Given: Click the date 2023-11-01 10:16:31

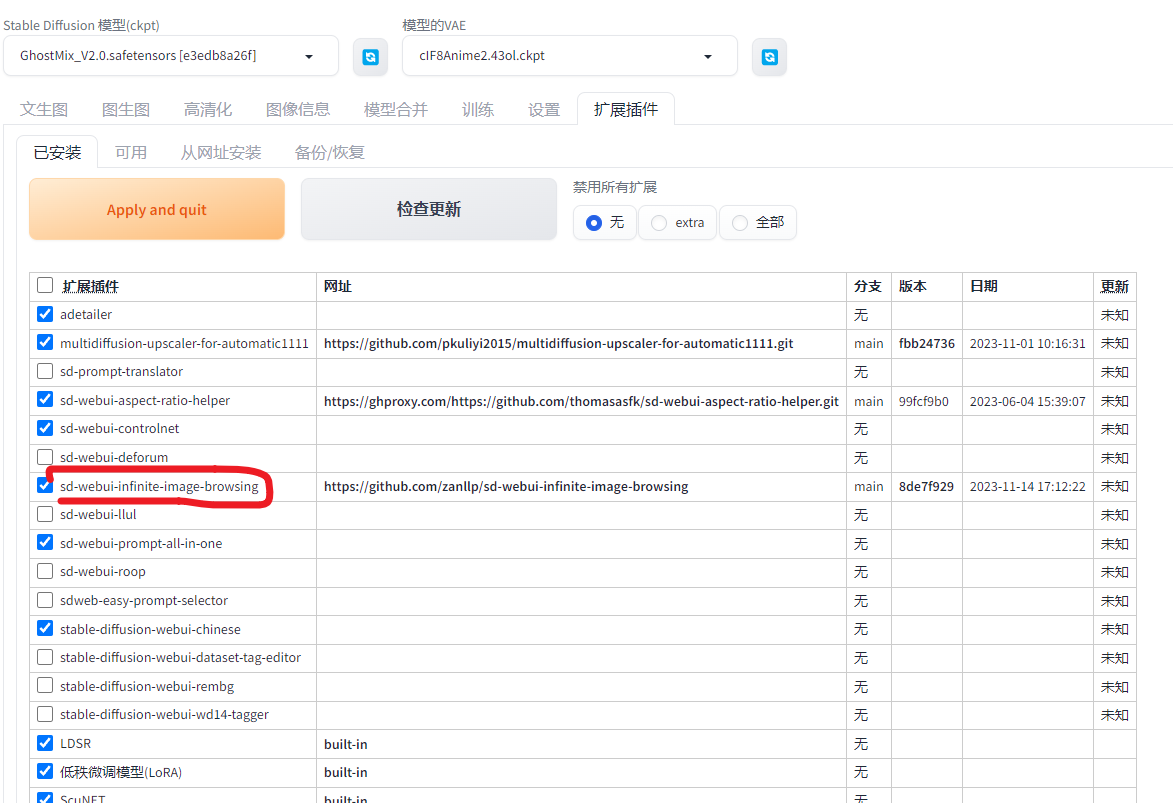Looking at the screenshot, I should click(x=1027, y=344).
